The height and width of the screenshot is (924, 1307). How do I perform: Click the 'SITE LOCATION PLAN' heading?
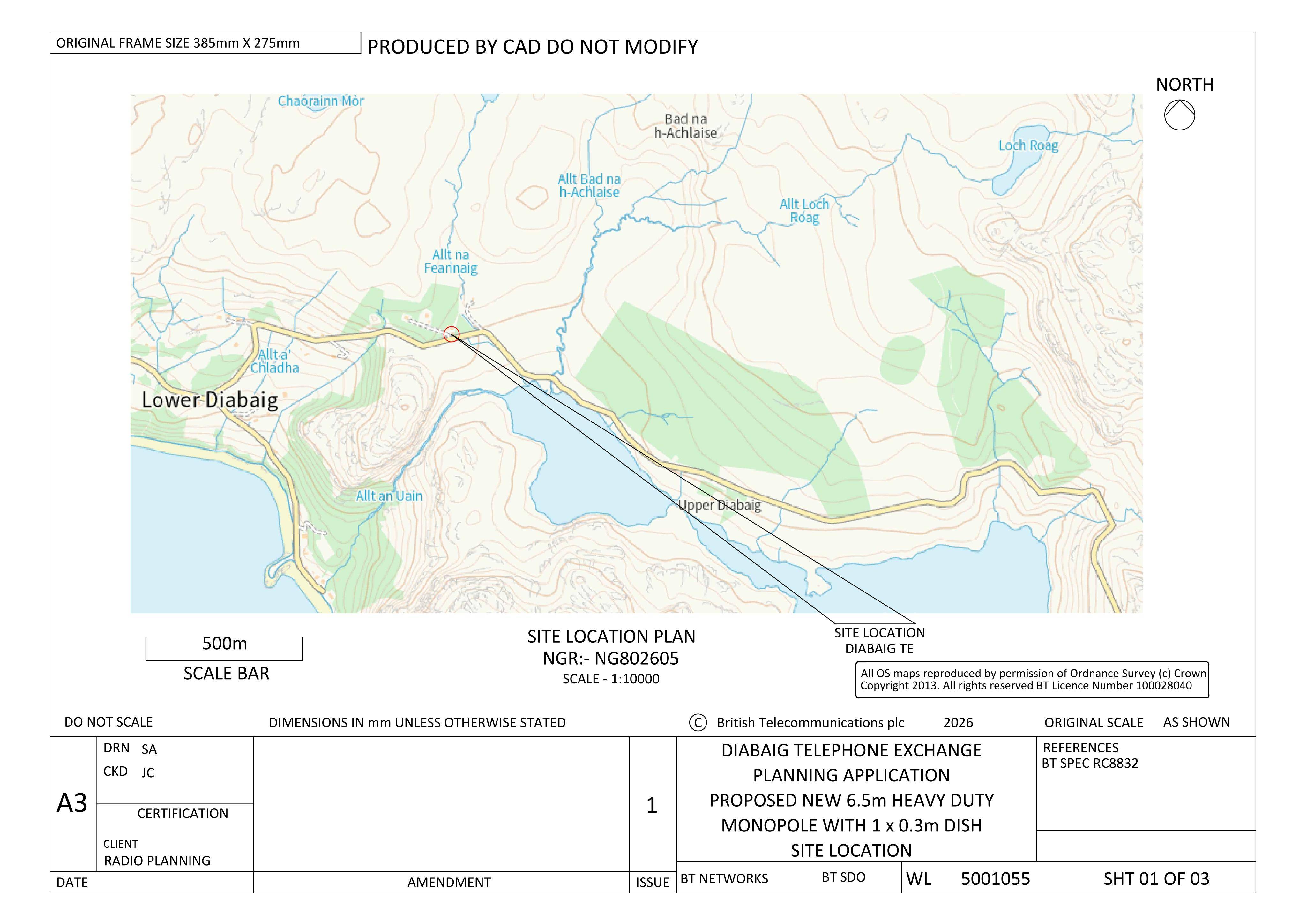pyautogui.click(x=611, y=636)
